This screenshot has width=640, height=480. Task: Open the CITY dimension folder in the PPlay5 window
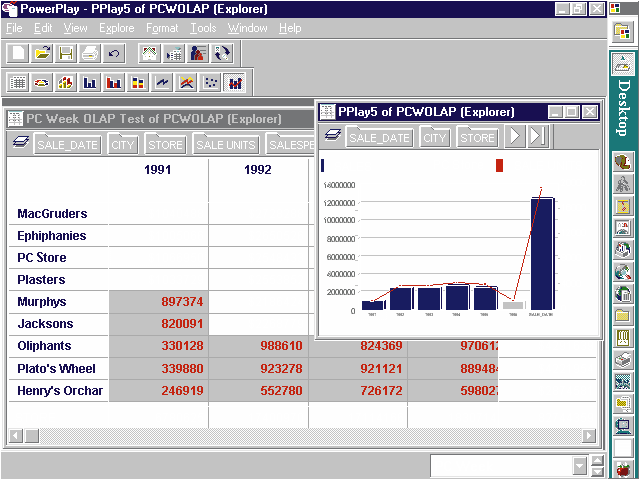pyautogui.click(x=434, y=137)
